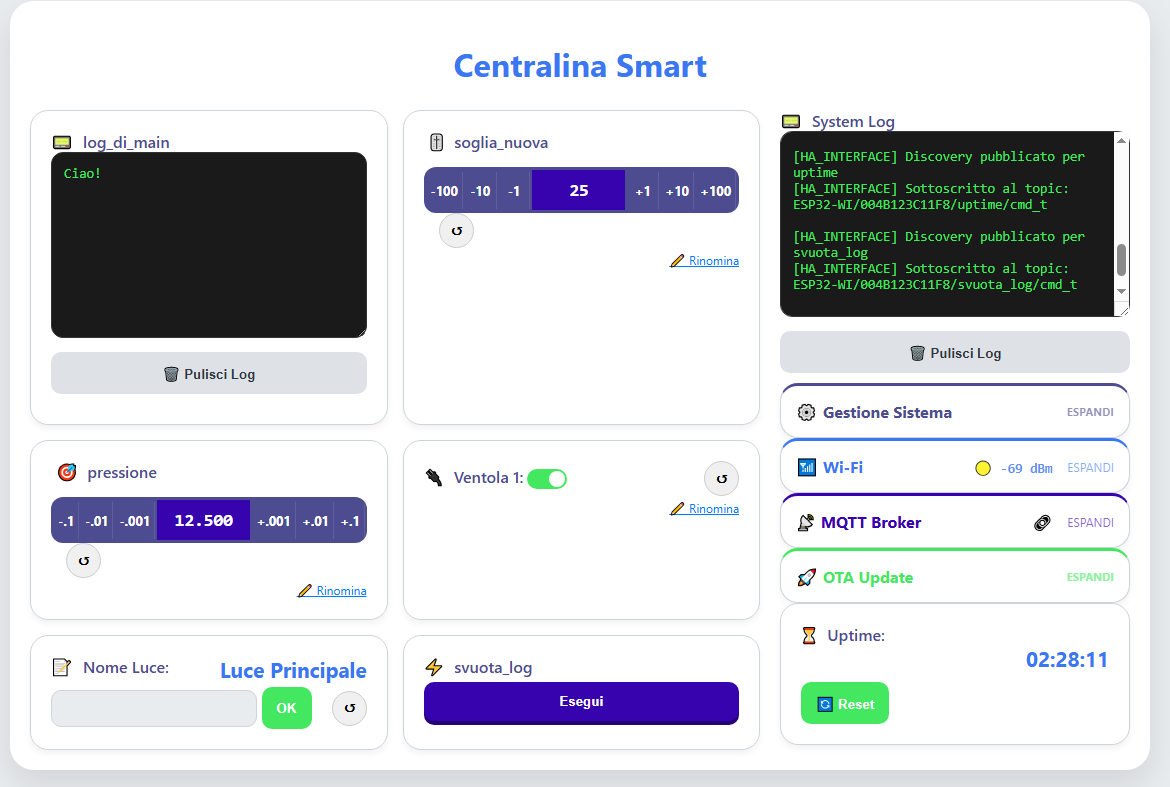
Task: Click the +100 stepper on soglia_nuova
Action: (x=716, y=190)
